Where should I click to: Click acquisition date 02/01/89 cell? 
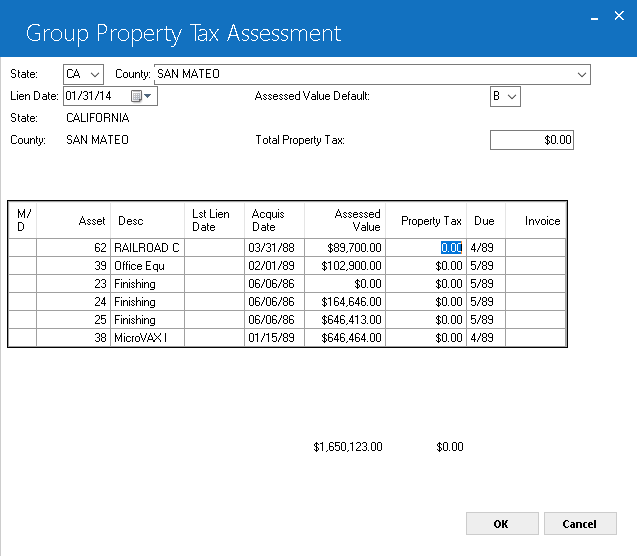pos(274,266)
